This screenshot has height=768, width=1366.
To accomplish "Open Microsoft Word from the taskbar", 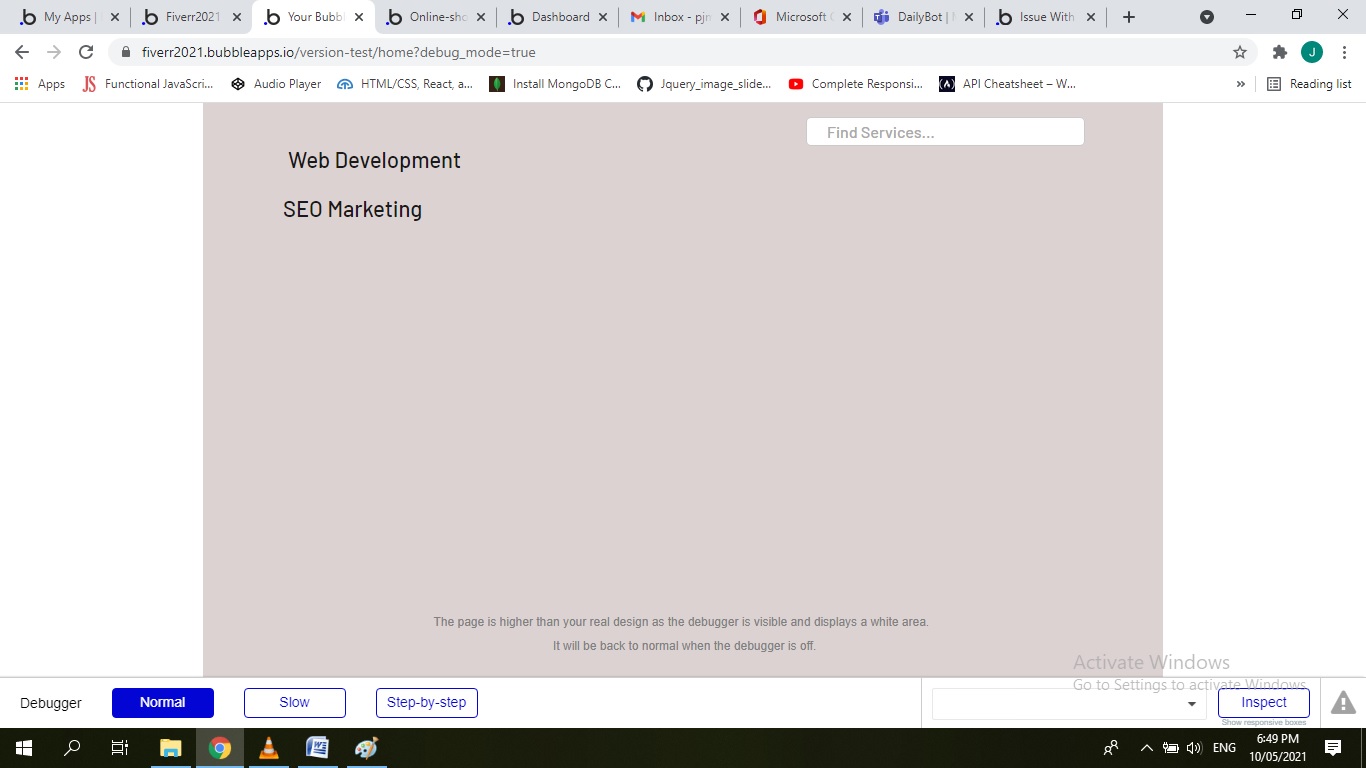I will pyautogui.click(x=317, y=747).
